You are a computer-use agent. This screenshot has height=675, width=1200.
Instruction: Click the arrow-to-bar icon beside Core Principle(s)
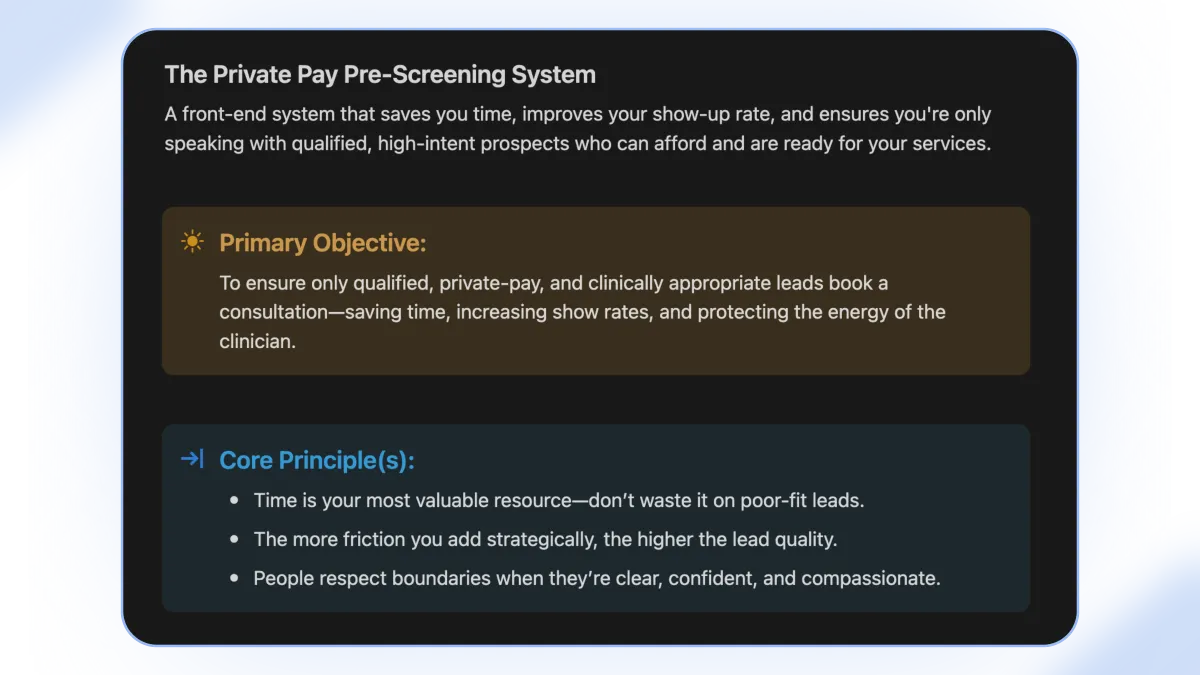[x=192, y=459]
